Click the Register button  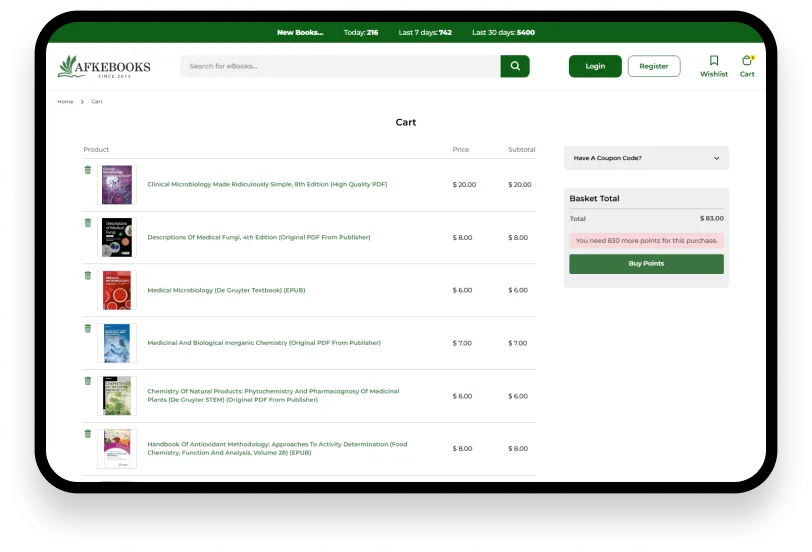pyautogui.click(x=654, y=66)
